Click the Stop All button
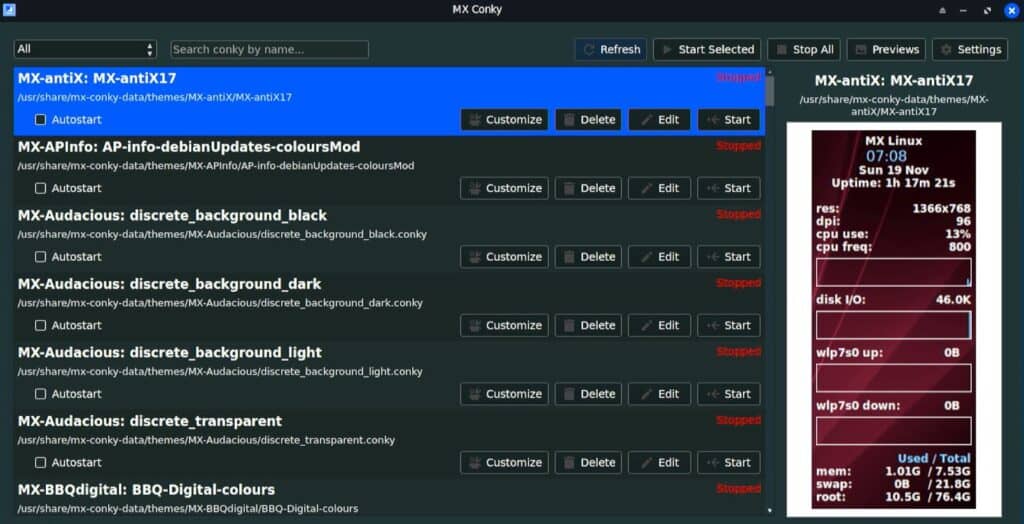The width and height of the screenshot is (1024, 524). click(x=805, y=50)
